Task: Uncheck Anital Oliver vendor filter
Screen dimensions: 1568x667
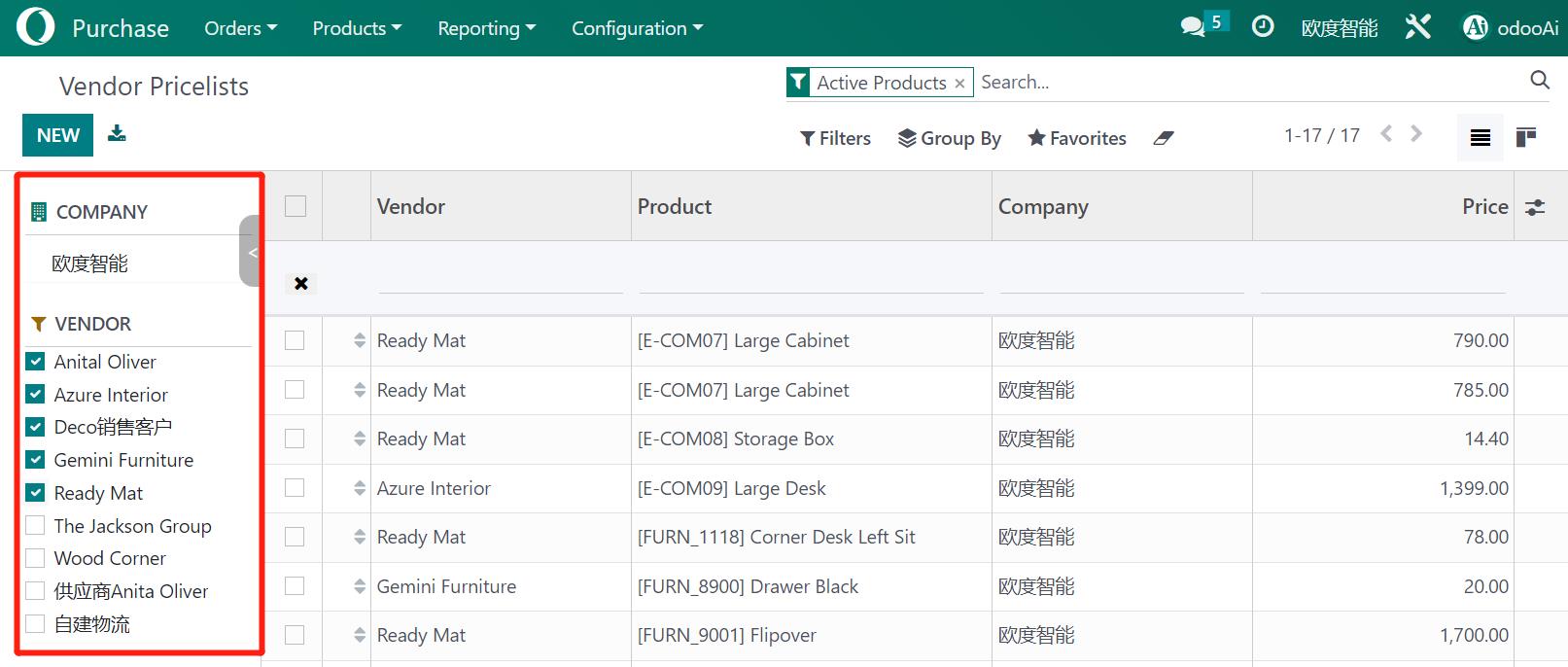Action: coord(35,361)
